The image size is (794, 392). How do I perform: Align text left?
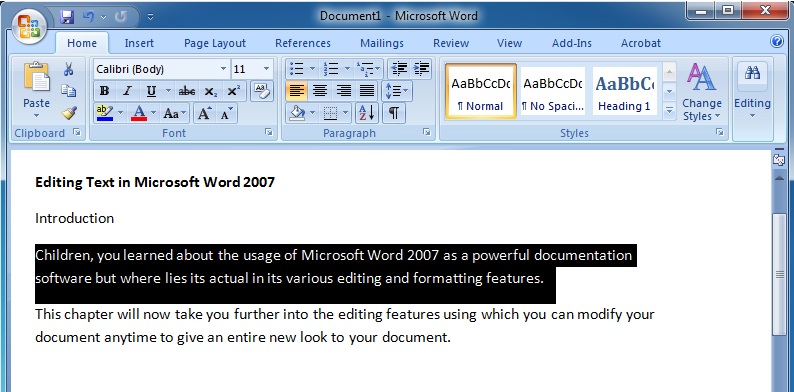click(x=297, y=91)
